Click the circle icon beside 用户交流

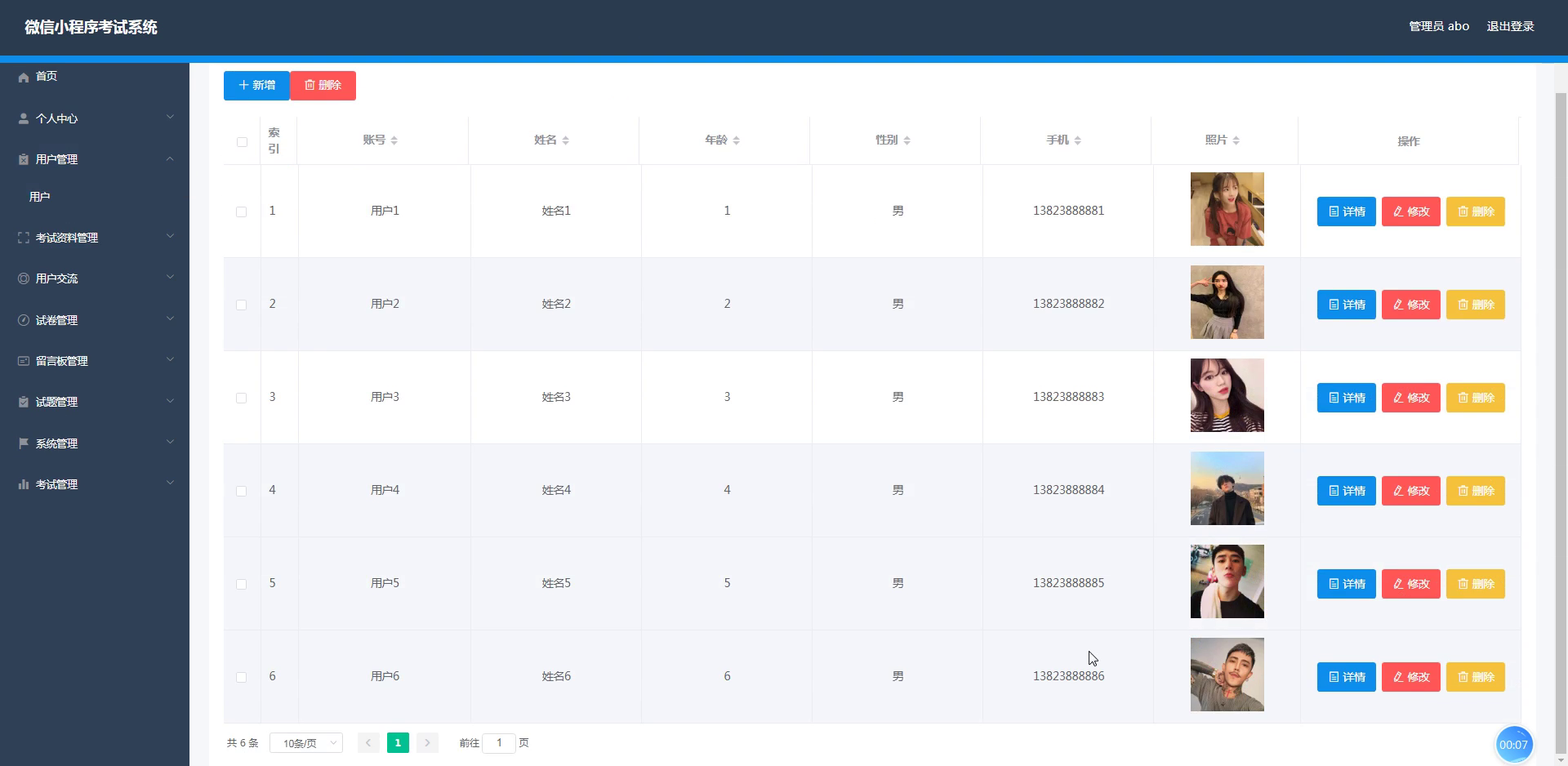click(x=24, y=278)
